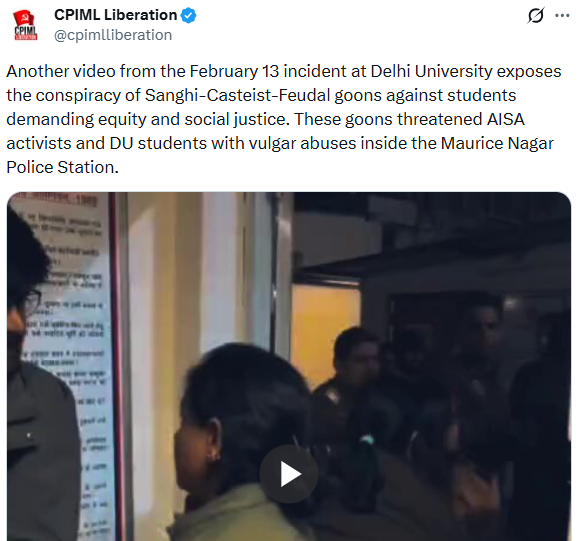Select the phrase "February 13 incident"
The image size is (580, 541).
(x=270, y=71)
